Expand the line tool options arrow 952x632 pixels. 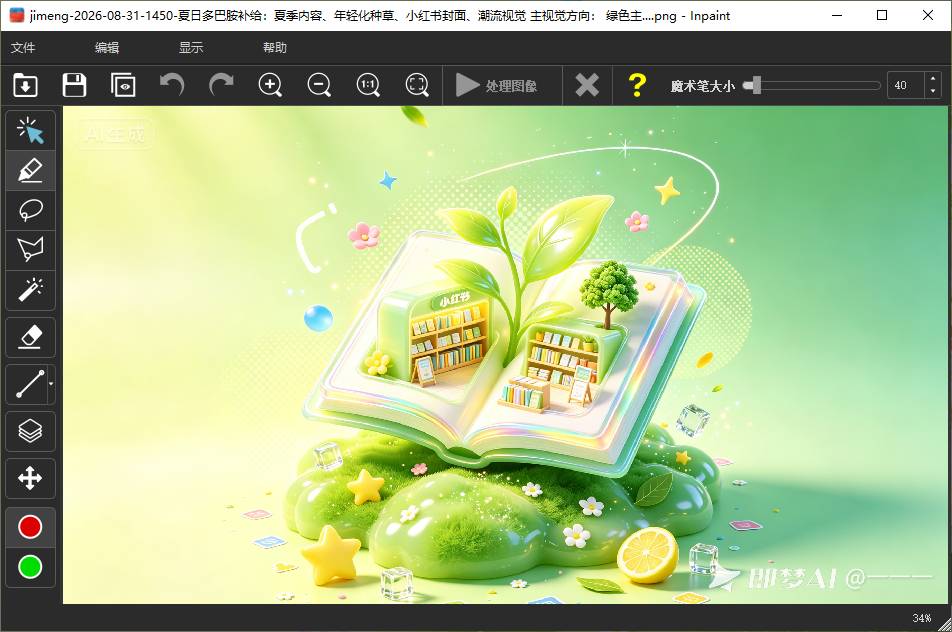51,384
